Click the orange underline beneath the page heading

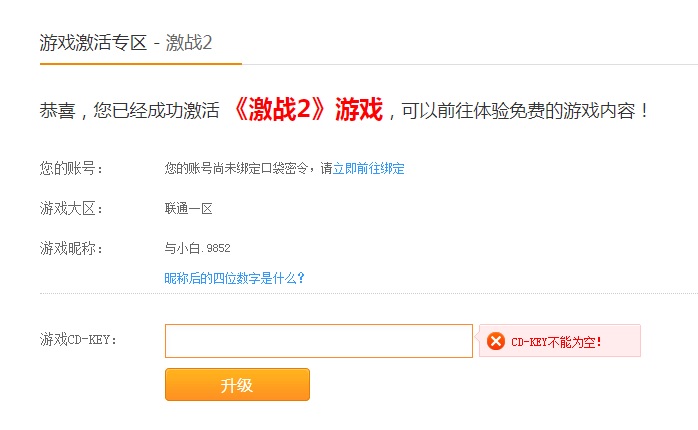click(x=141, y=64)
